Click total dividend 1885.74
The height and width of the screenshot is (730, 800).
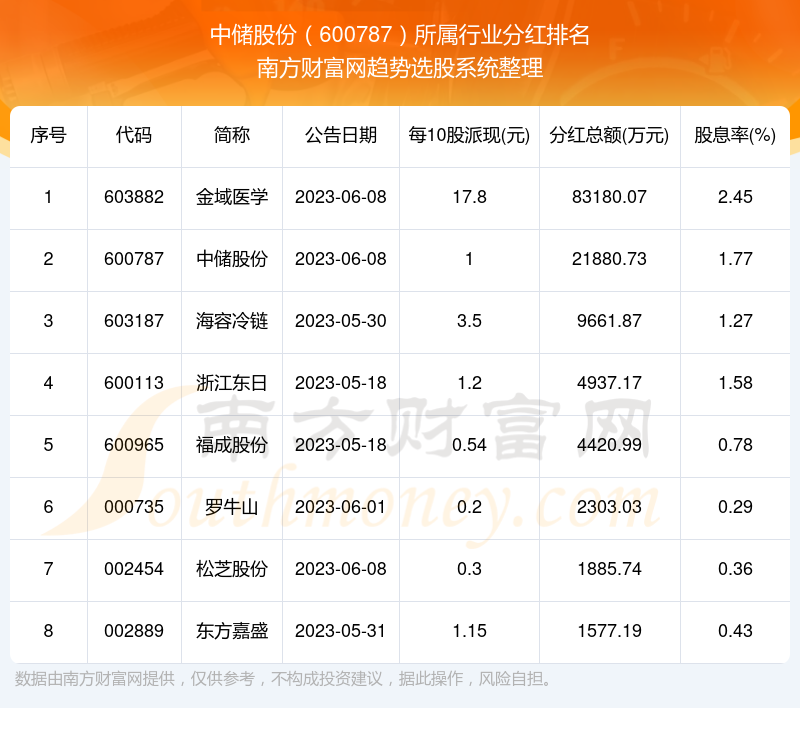click(x=609, y=569)
